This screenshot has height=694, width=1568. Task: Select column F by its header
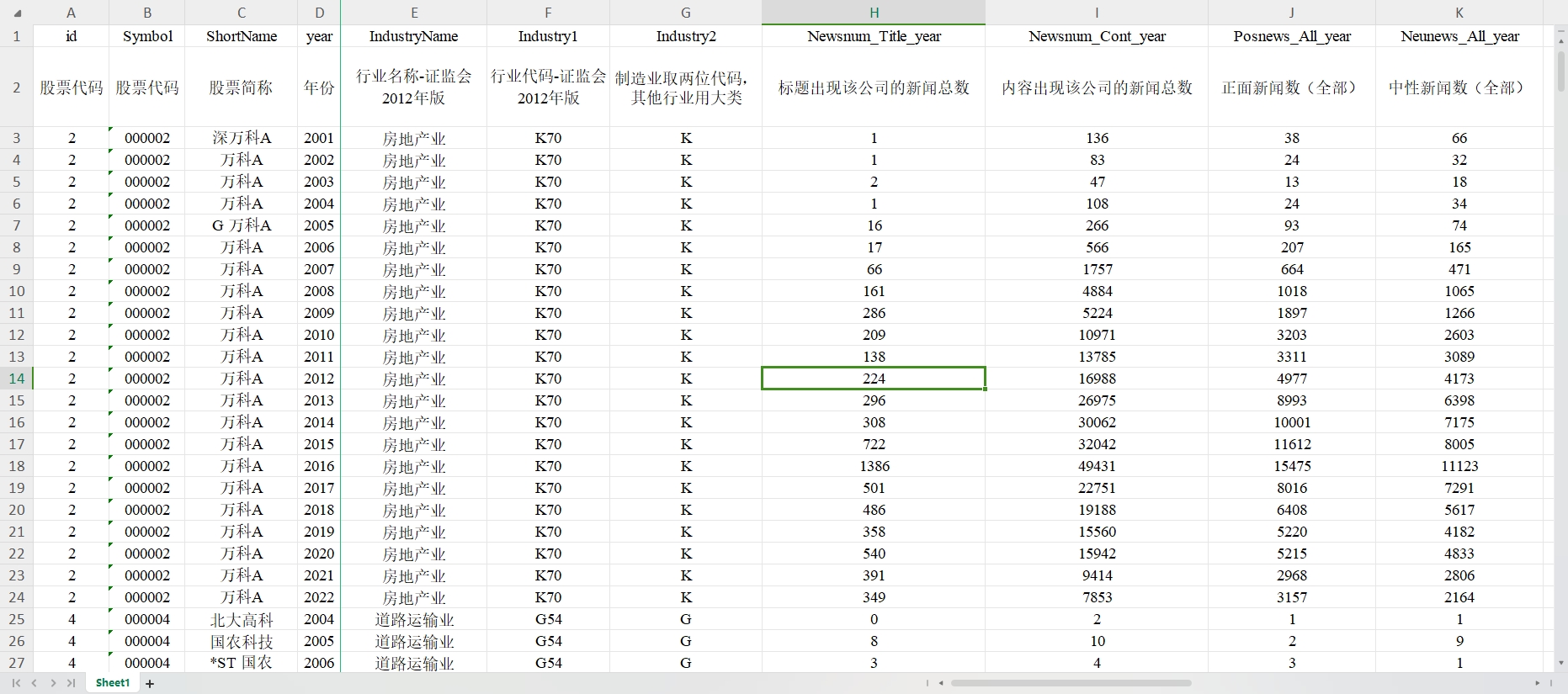[x=548, y=13]
